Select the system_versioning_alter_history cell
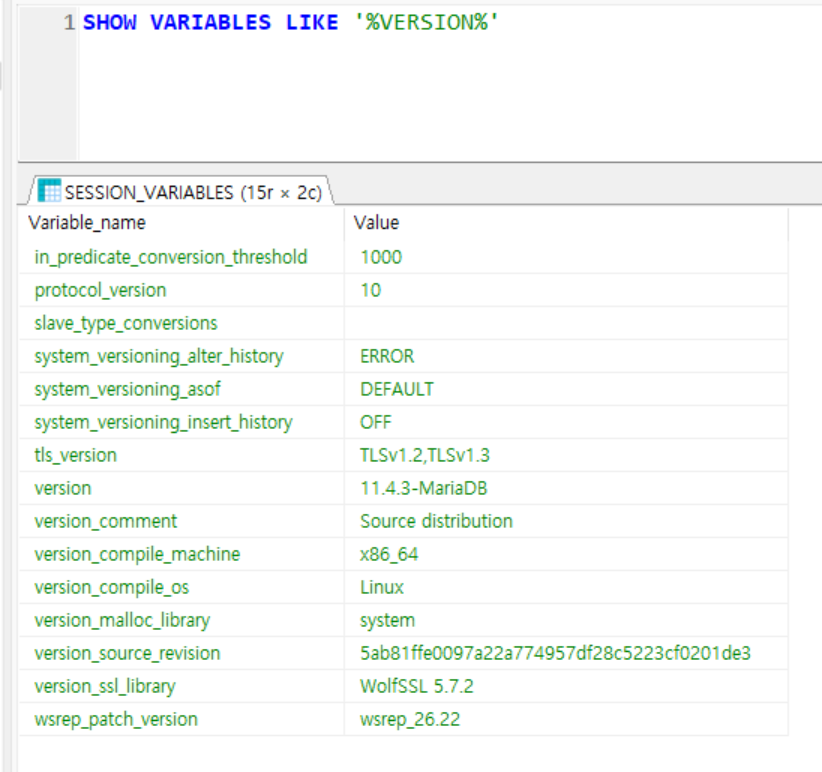822x772 pixels. pyautogui.click(x=181, y=356)
